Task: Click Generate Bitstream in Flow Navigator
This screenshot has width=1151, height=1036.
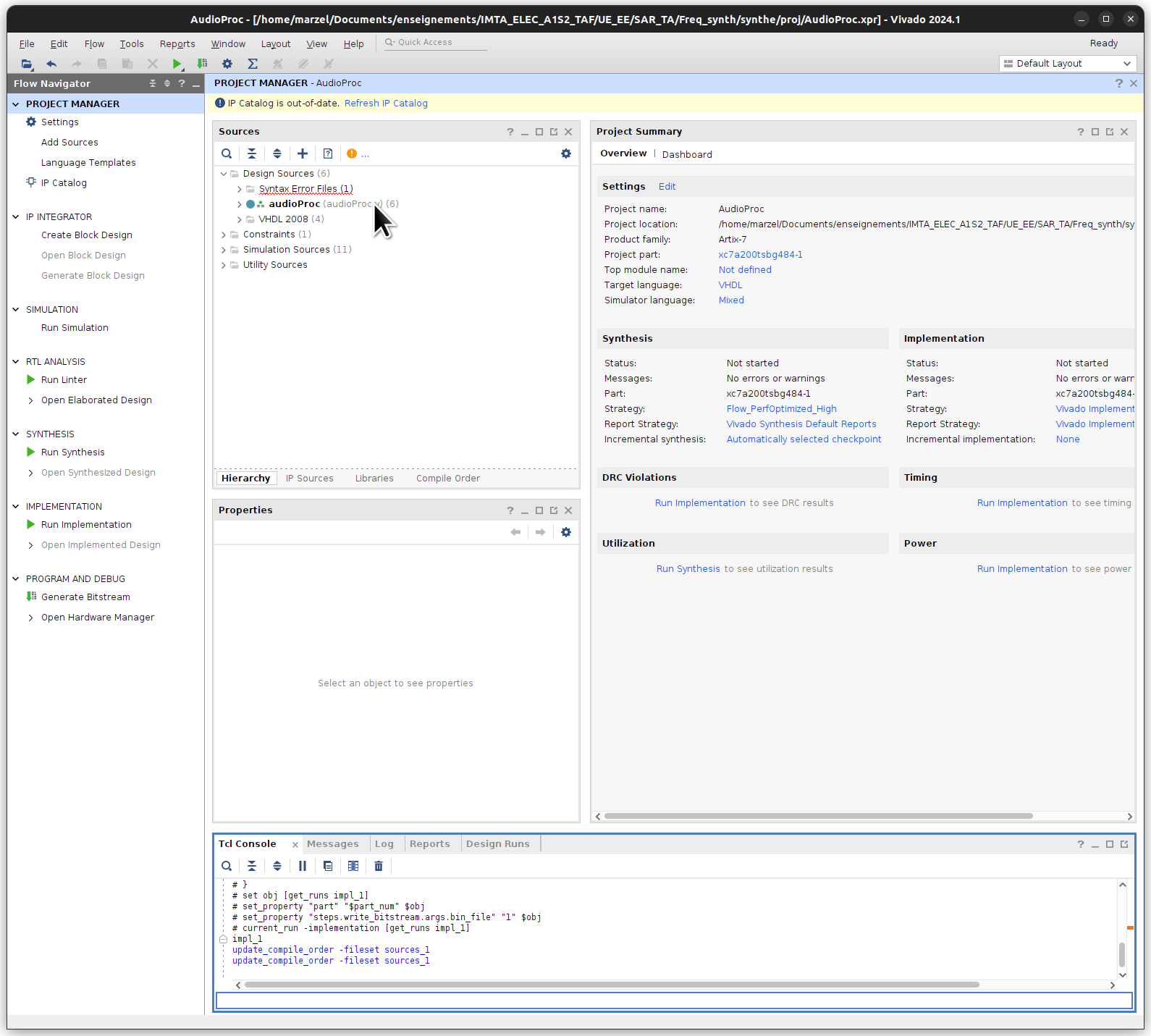Action: coord(85,597)
